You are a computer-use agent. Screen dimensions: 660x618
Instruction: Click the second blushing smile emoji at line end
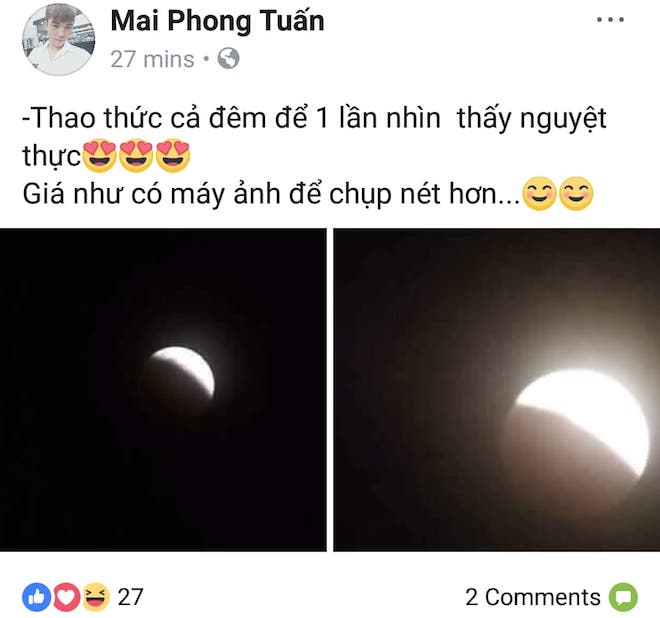point(576,194)
